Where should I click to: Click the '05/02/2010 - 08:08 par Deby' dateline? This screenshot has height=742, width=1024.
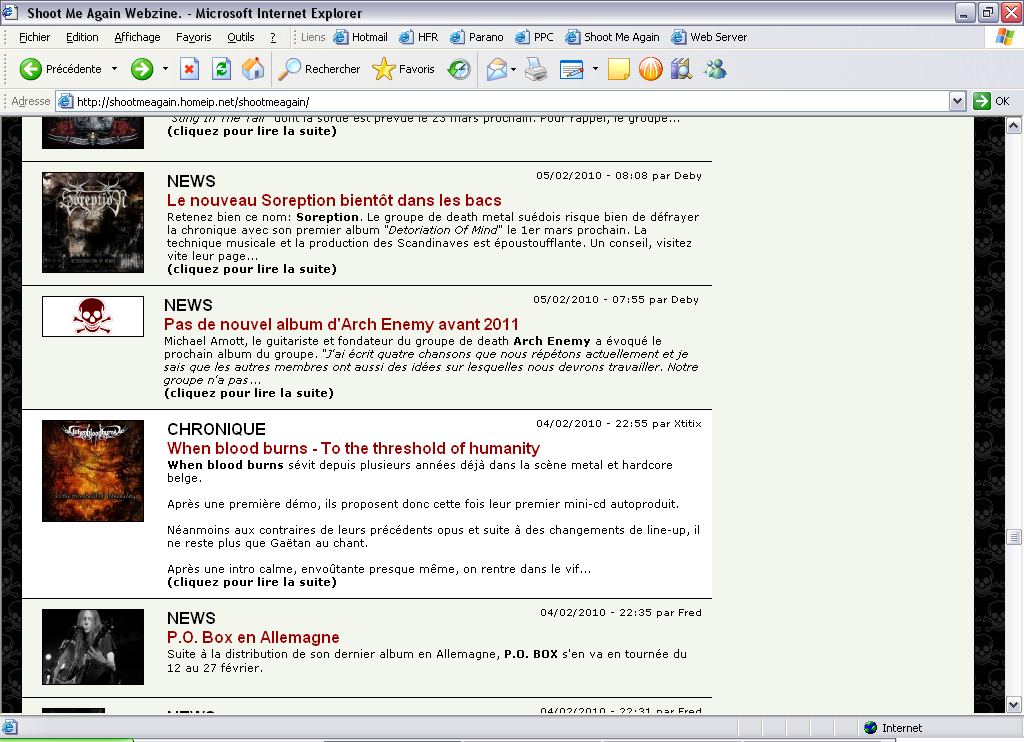619,176
